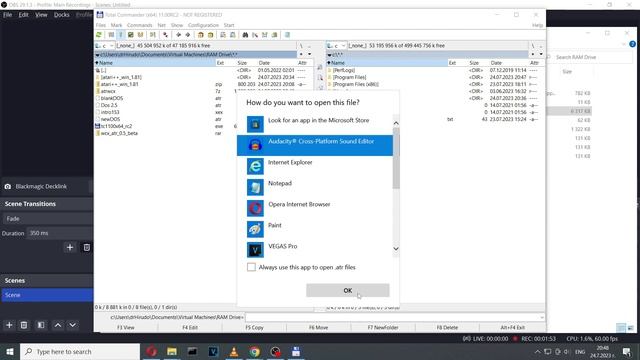Open the binoculars Search files icon
Viewport: 640px width, 360px height.
(x=245, y=35)
